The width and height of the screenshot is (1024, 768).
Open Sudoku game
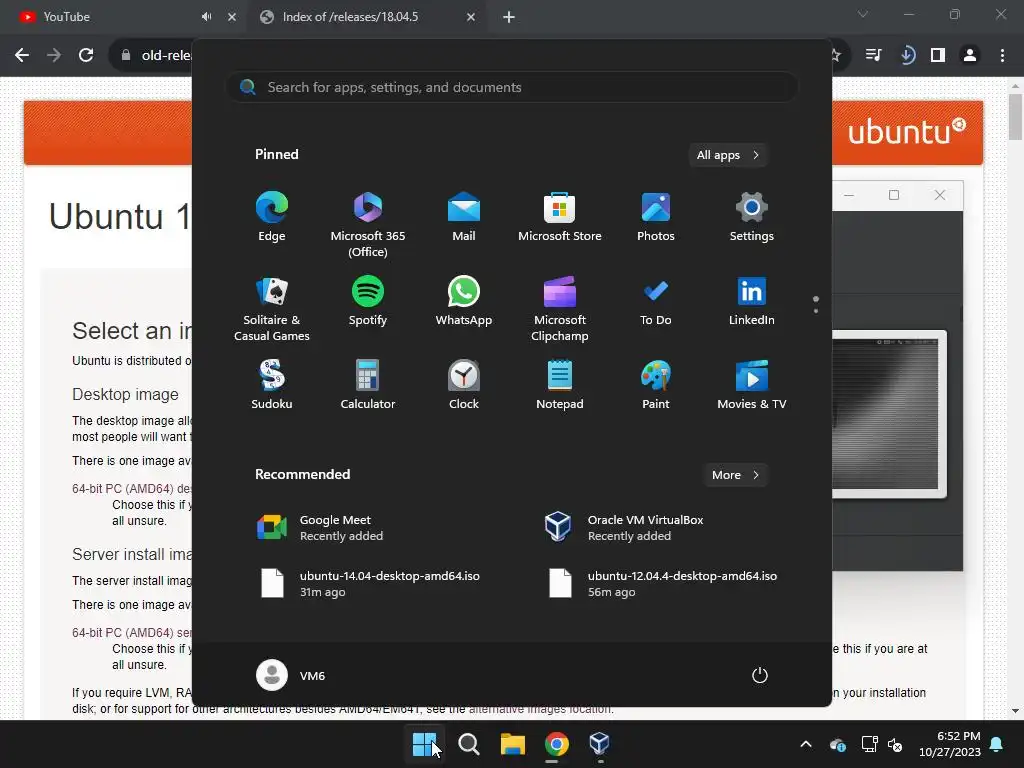272,385
